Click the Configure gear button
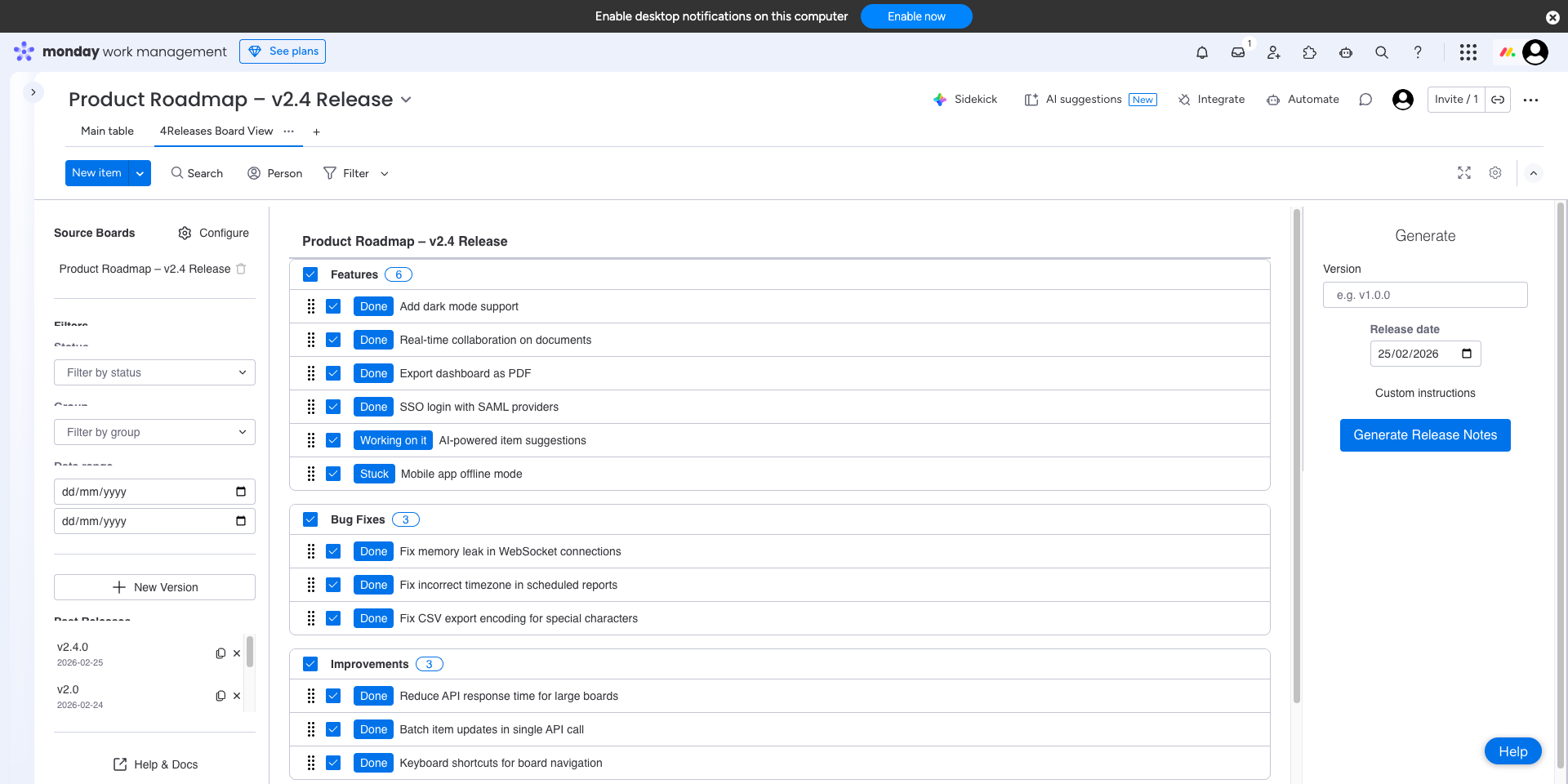 pos(214,233)
